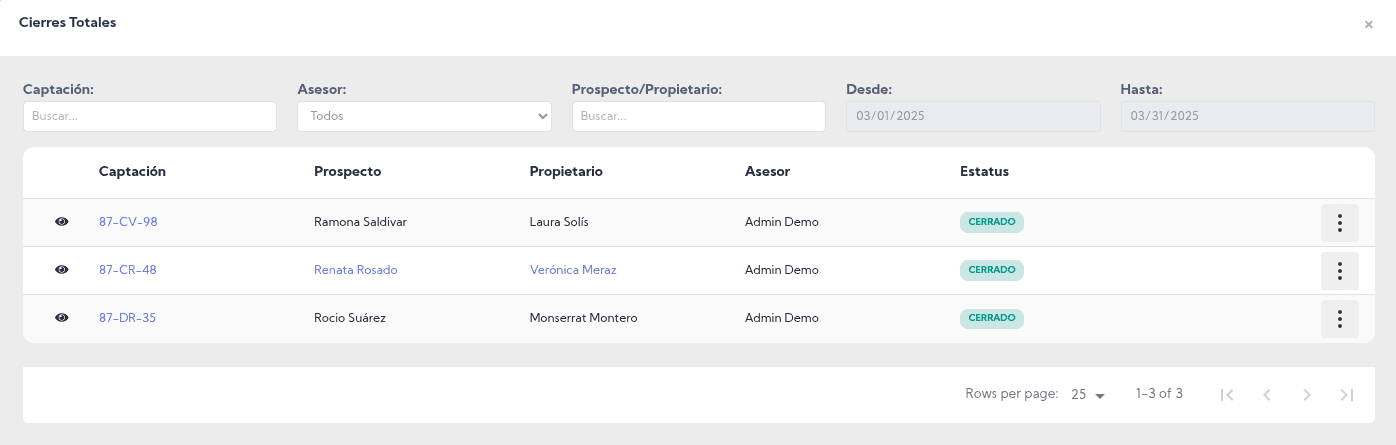Jump to the last page of results
Viewport: 1396px width, 445px height.
tap(1347, 395)
